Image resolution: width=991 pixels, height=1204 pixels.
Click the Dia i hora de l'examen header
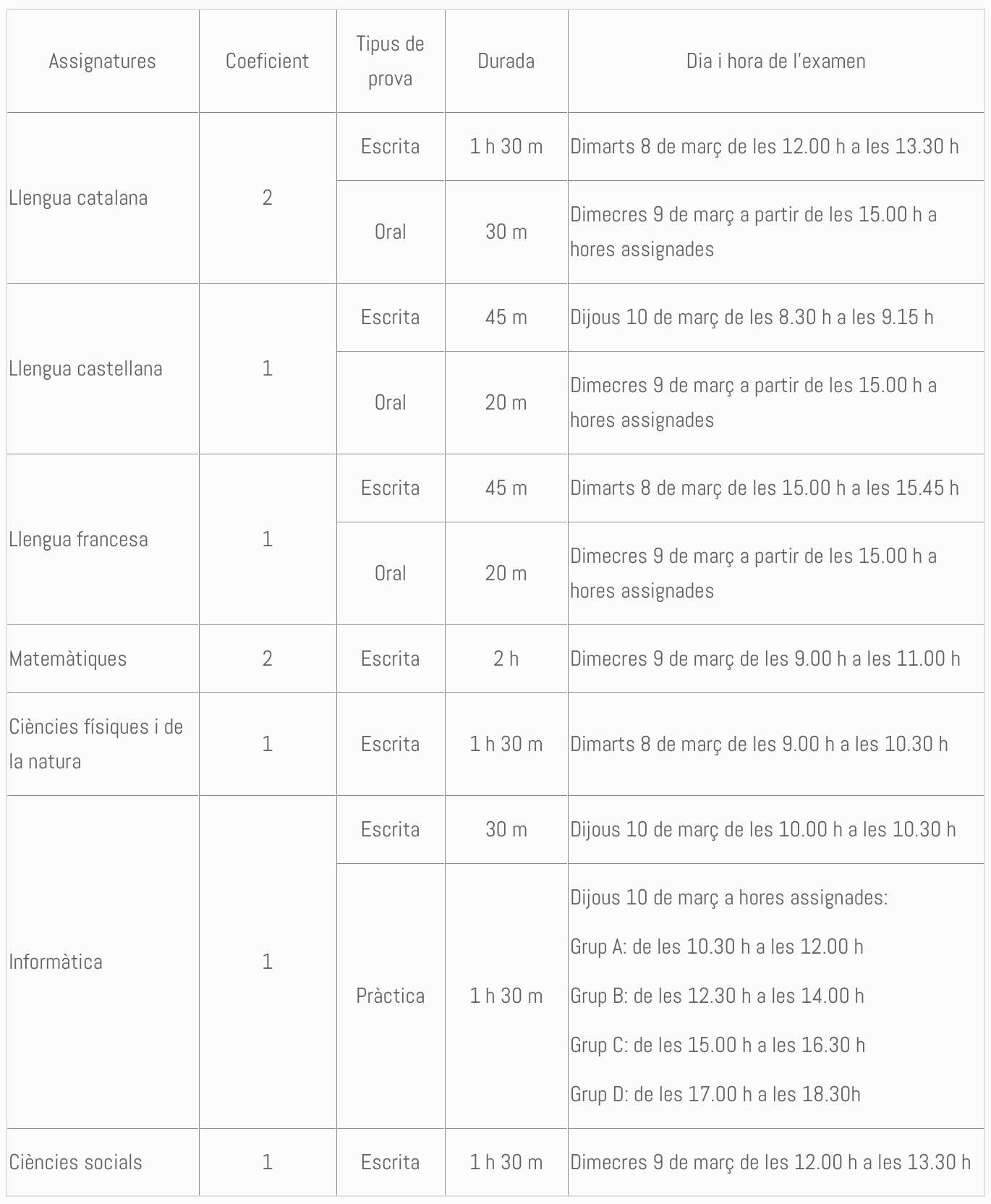point(775,61)
